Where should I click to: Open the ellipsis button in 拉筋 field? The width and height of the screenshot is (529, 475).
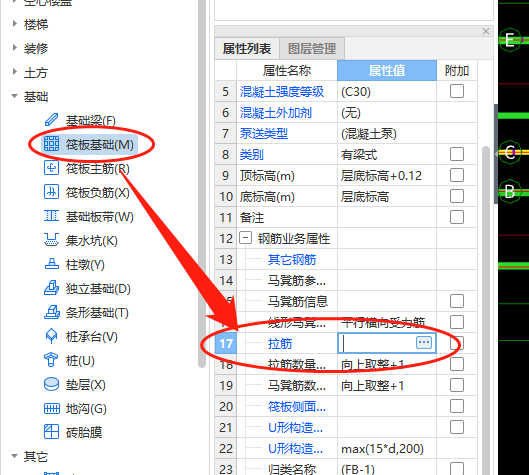424,343
